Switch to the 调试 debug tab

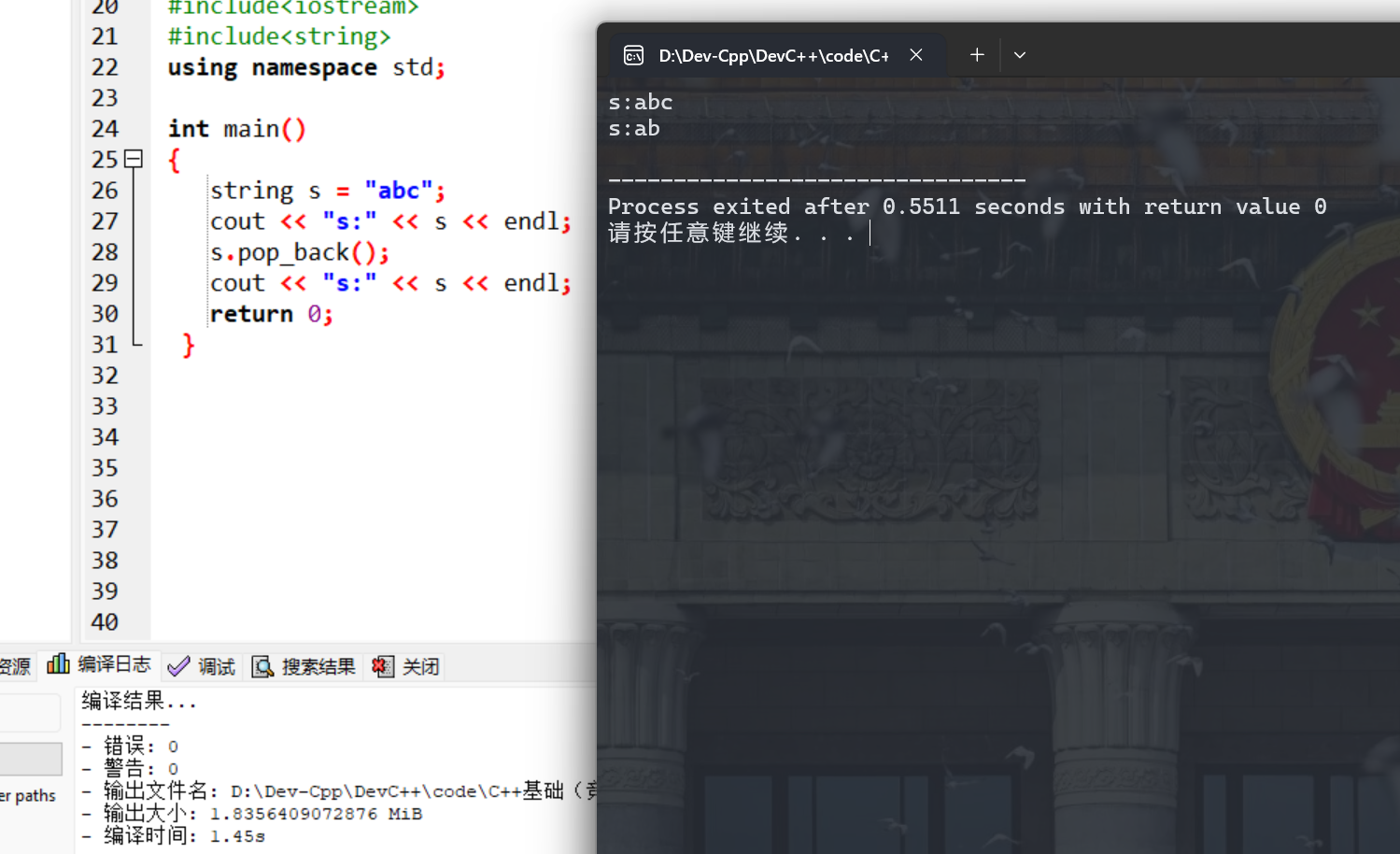203,666
